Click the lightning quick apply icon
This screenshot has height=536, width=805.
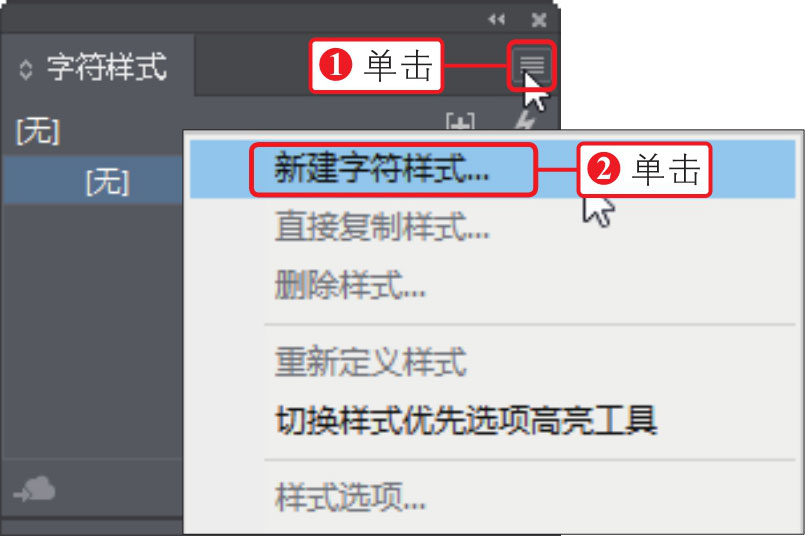525,121
